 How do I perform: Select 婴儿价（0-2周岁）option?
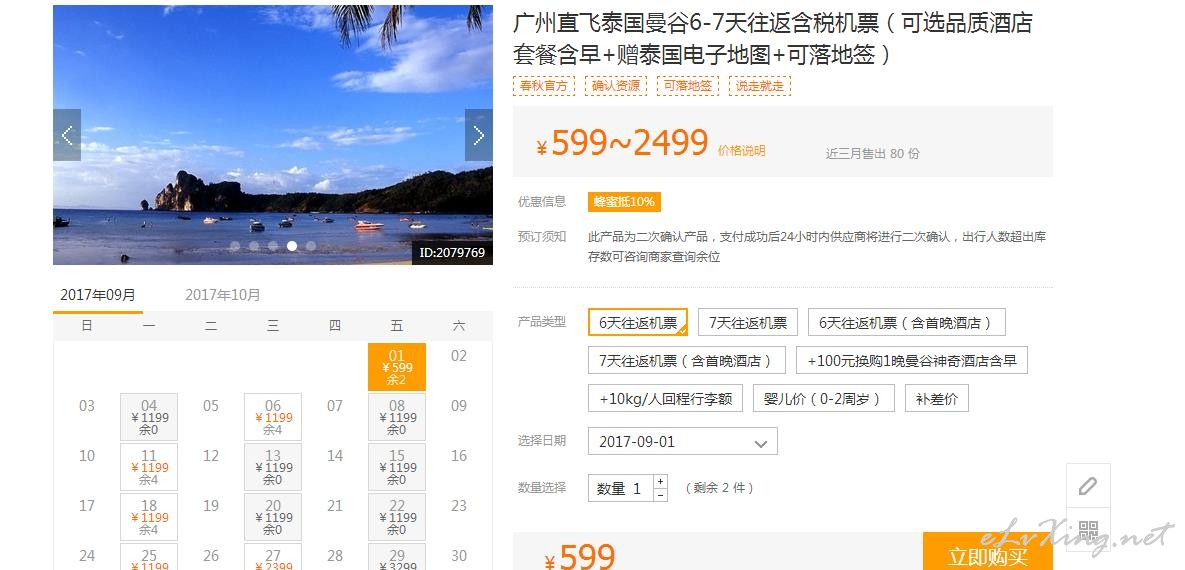tap(824, 398)
